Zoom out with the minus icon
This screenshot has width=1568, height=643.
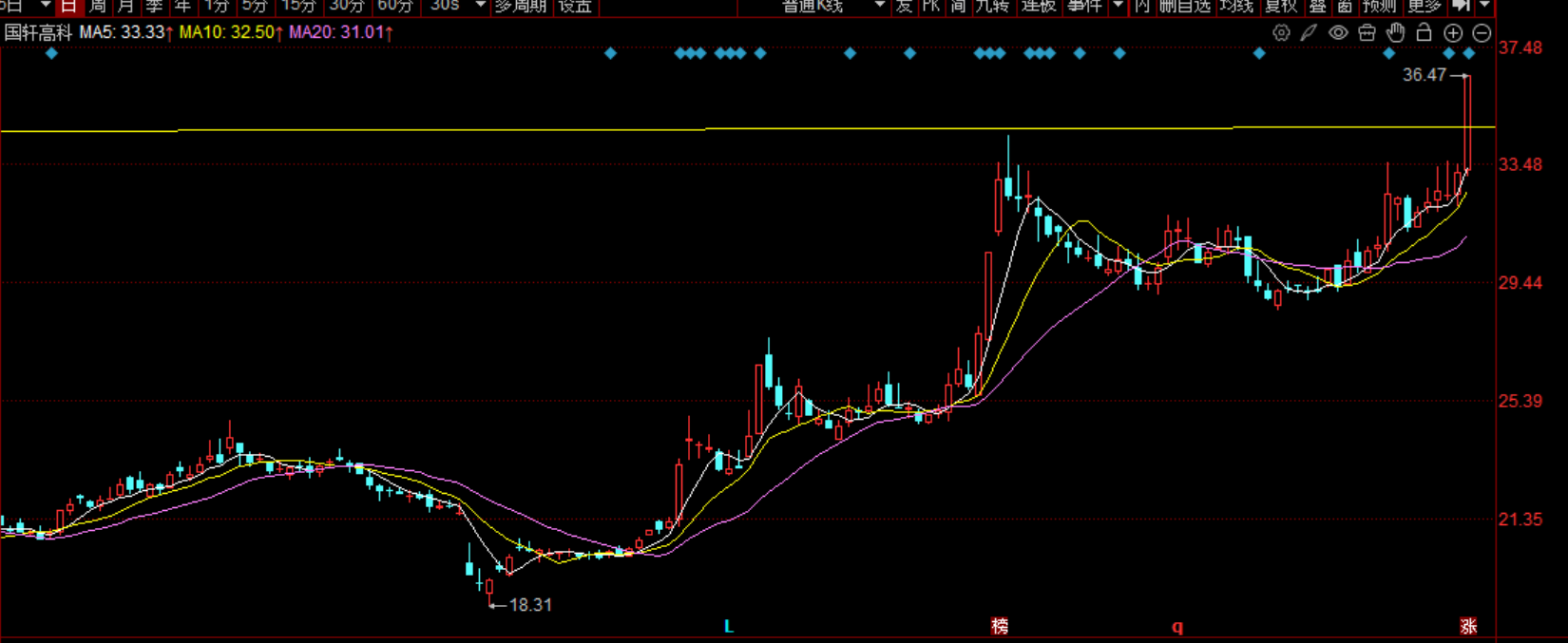click(x=1482, y=33)
